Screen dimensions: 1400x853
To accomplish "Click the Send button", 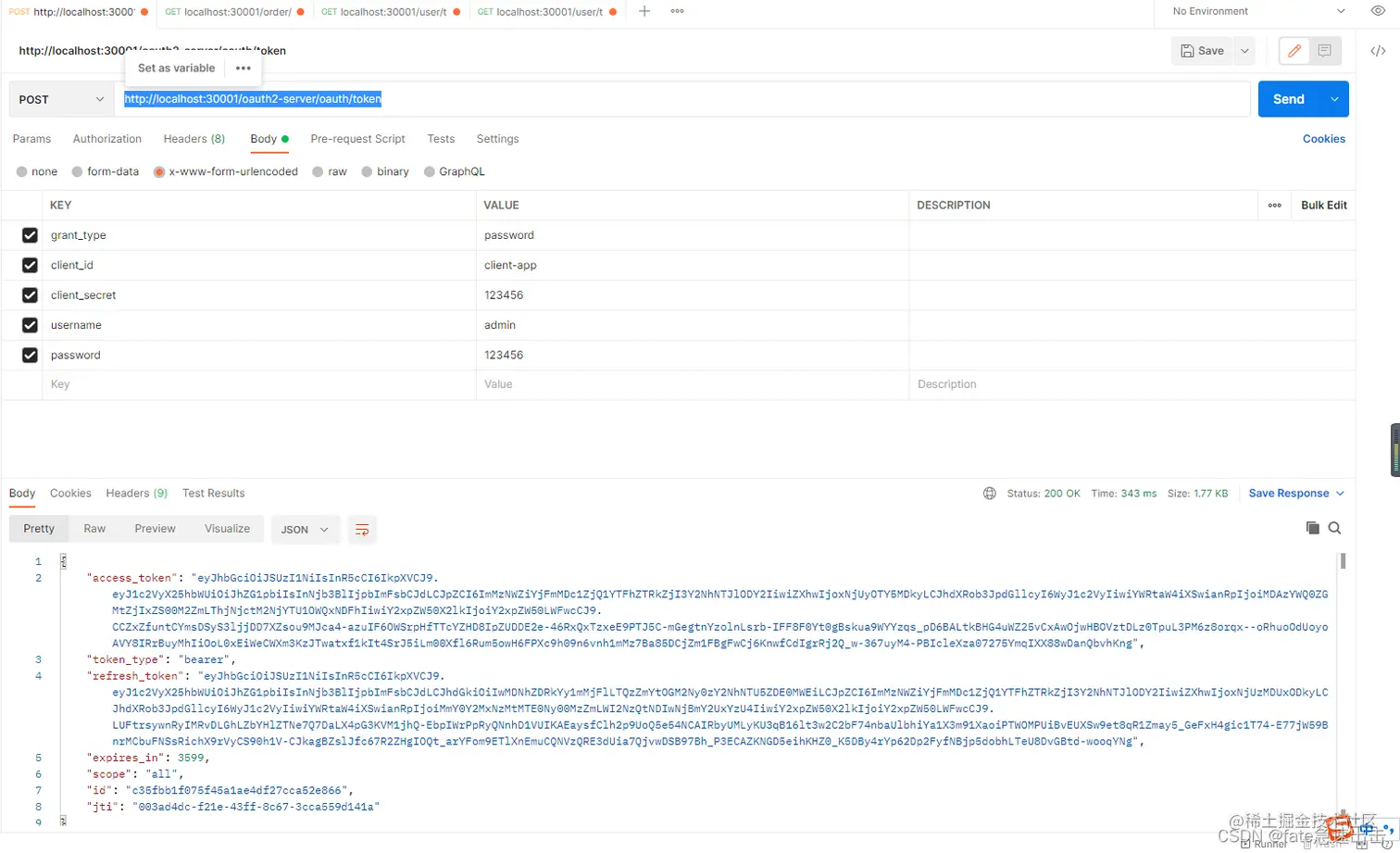I will coord(1289,99).
